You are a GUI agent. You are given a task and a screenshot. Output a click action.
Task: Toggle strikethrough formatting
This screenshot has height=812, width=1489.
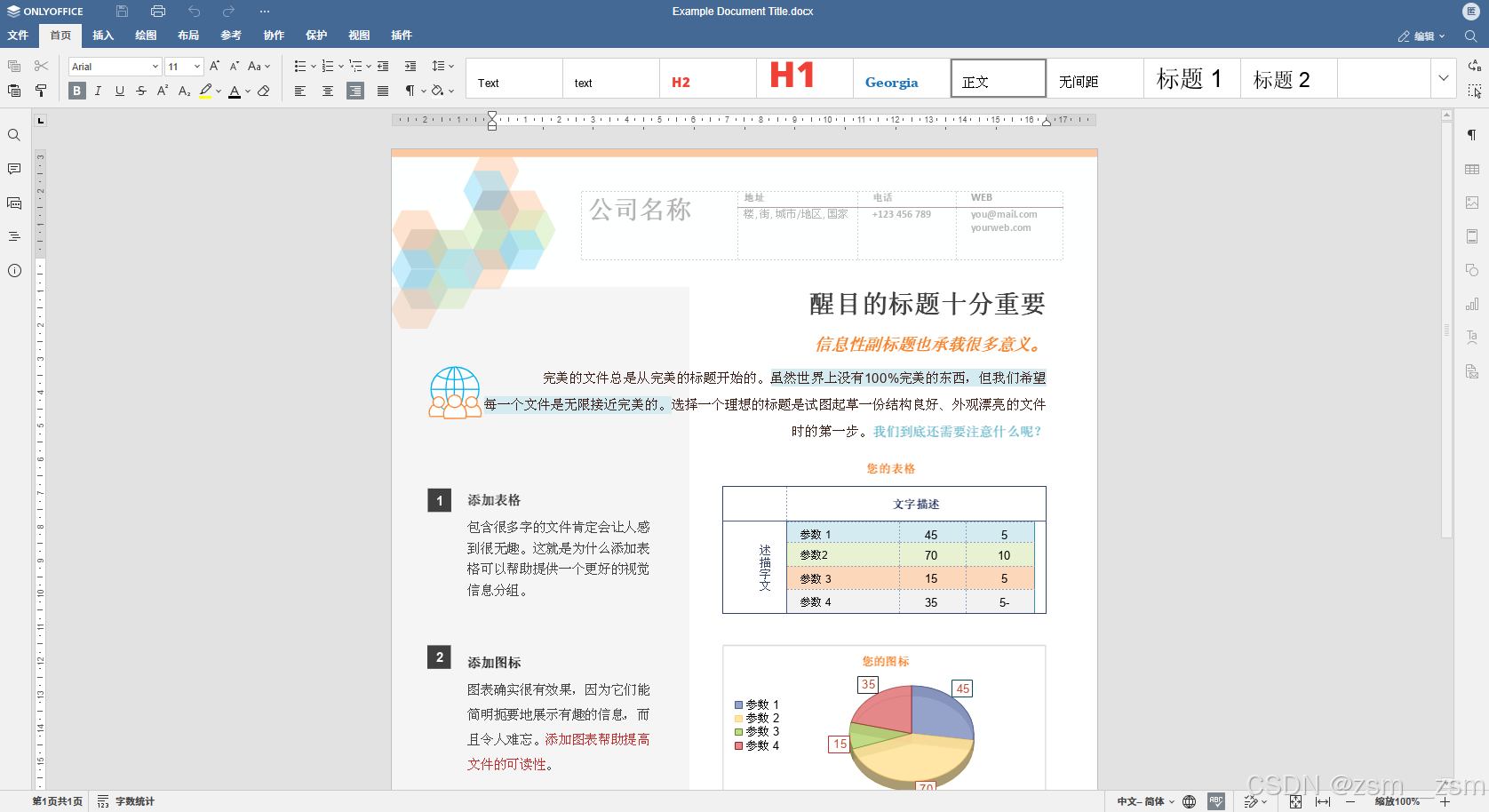click(x=140, y=91)
